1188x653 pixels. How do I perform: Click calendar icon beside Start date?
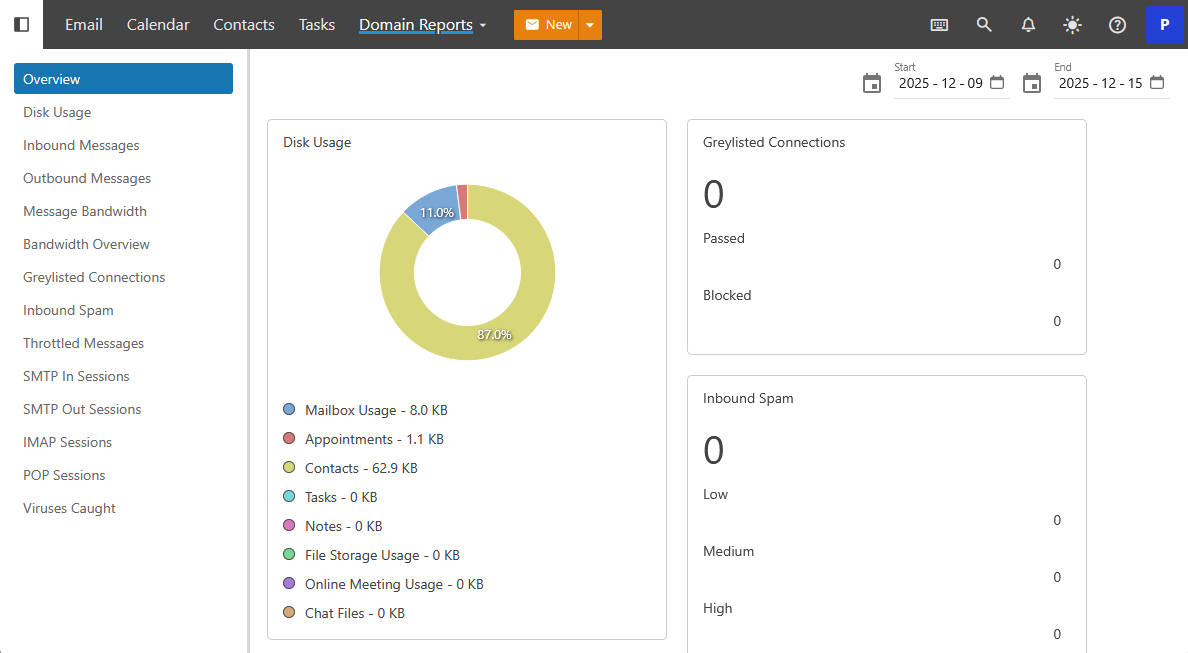(x=872, y=83)
